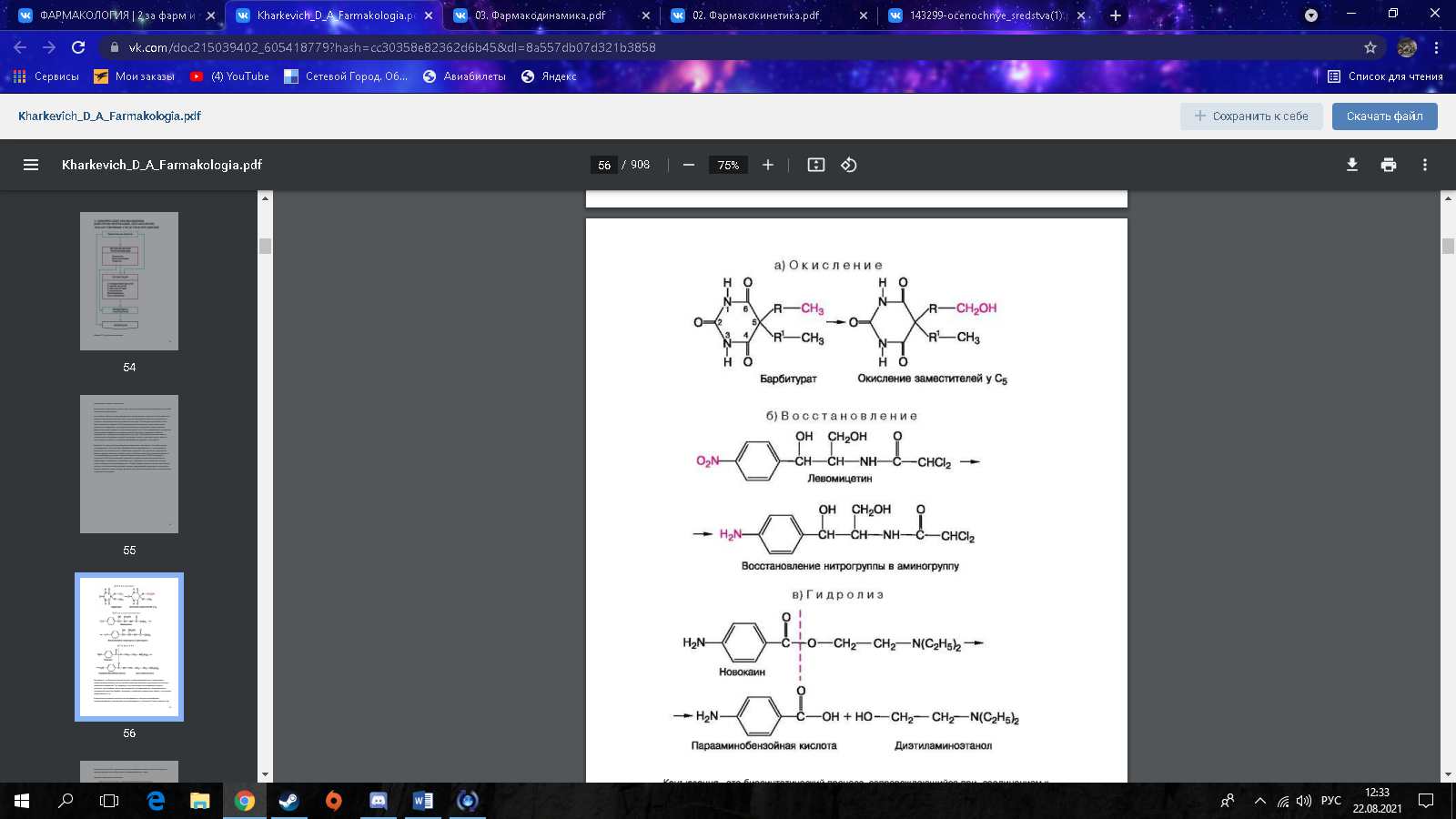Zoom in with the plus icon
1456x819 pixels.
pyautogui.click(x=768, y=165)
